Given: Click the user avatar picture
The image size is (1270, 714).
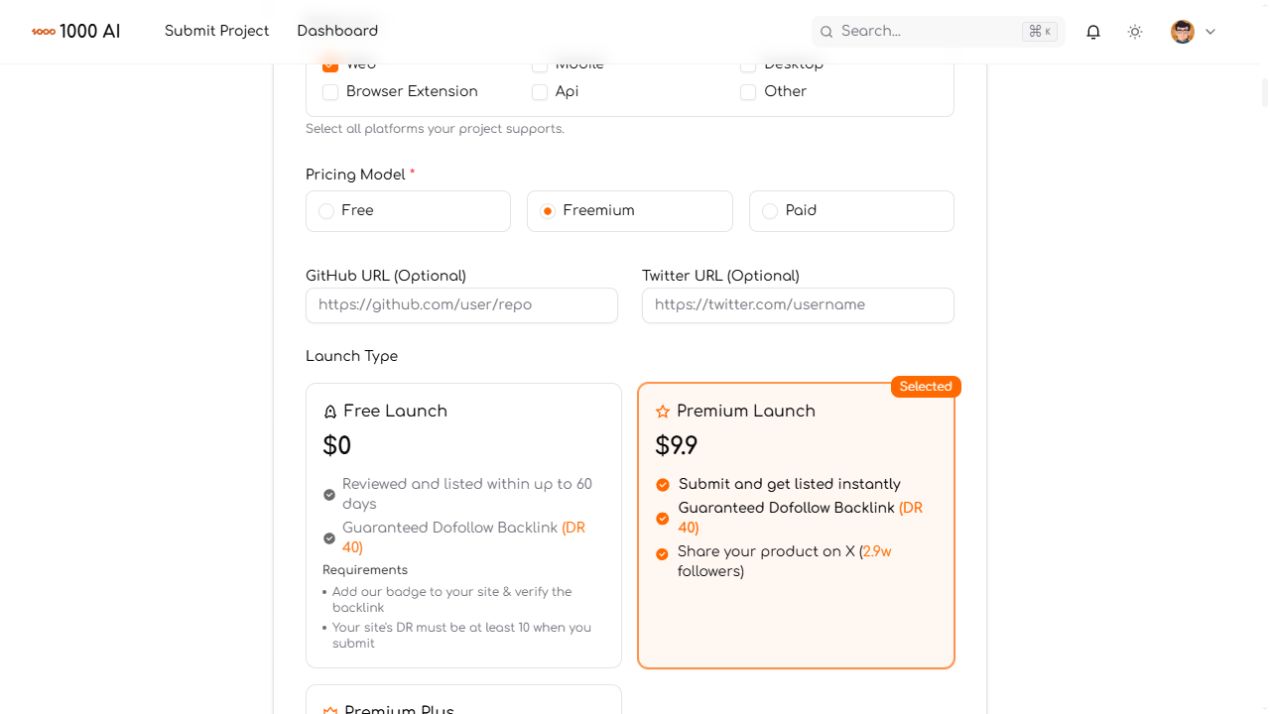Looking at the screenshot, I should pos(1183,31).
